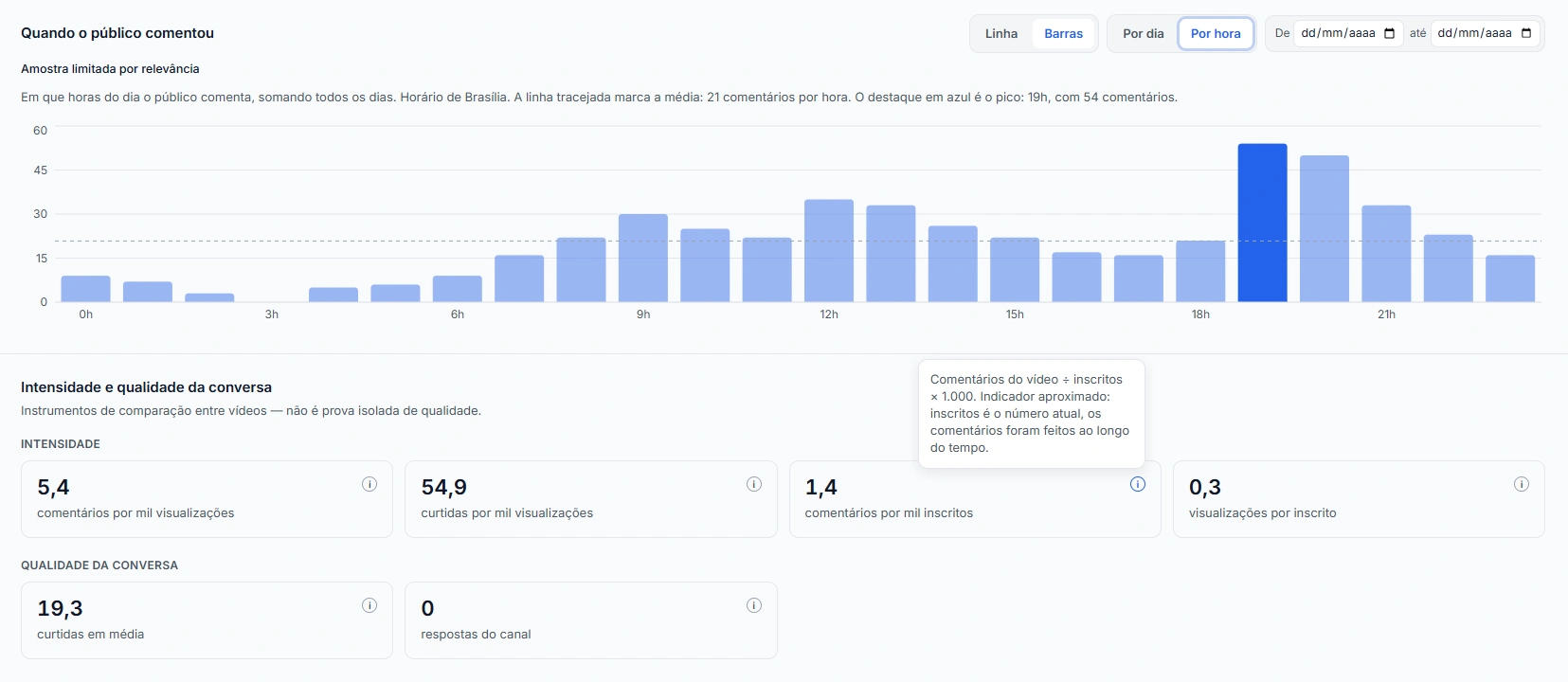Click the 3h axis label
Viewport: 1568px width, 682px height.
coord(272,314)
